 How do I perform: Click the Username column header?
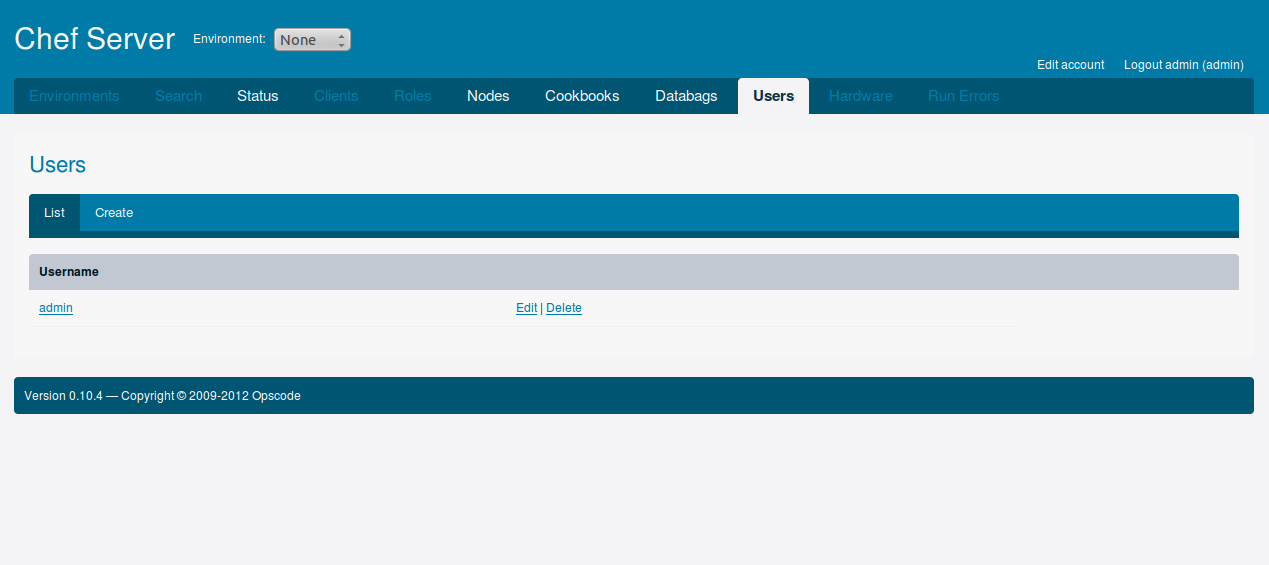(69, 272)
